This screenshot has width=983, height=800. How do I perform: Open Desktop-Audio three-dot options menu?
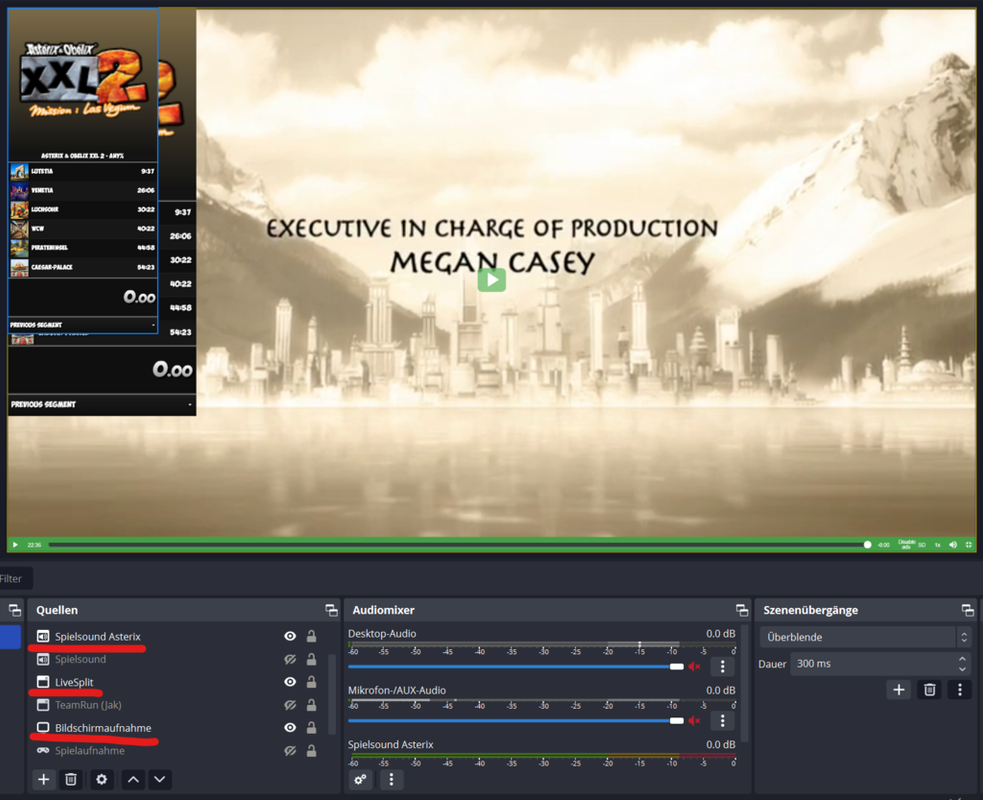(722, 666)
